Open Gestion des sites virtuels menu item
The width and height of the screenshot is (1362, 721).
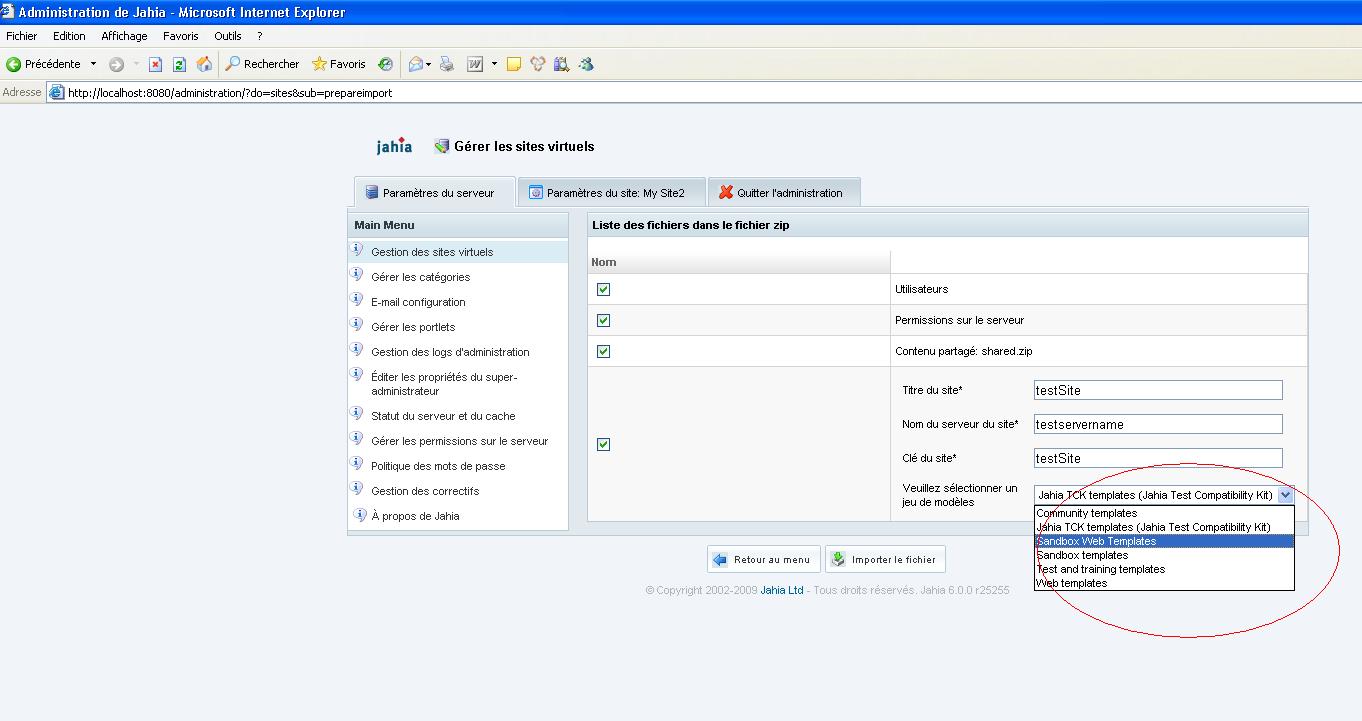432,252
